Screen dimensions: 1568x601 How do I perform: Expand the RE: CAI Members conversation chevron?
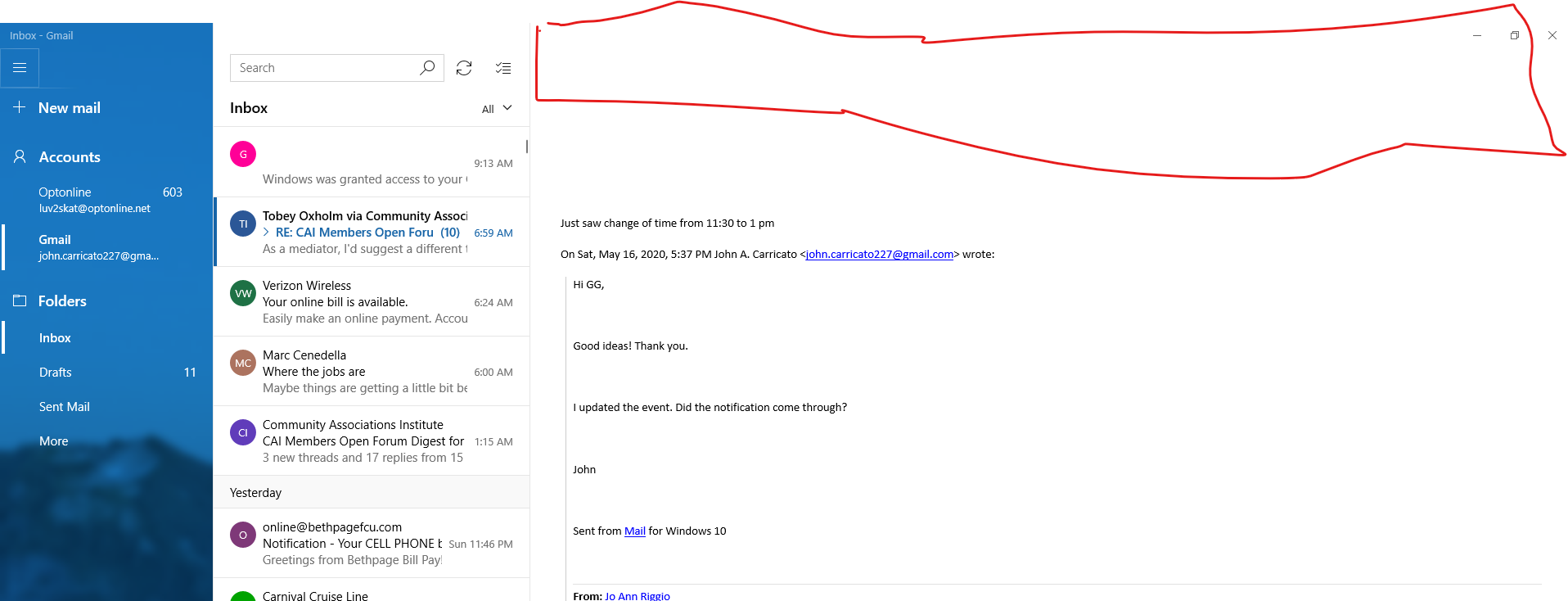coord(267,233)
